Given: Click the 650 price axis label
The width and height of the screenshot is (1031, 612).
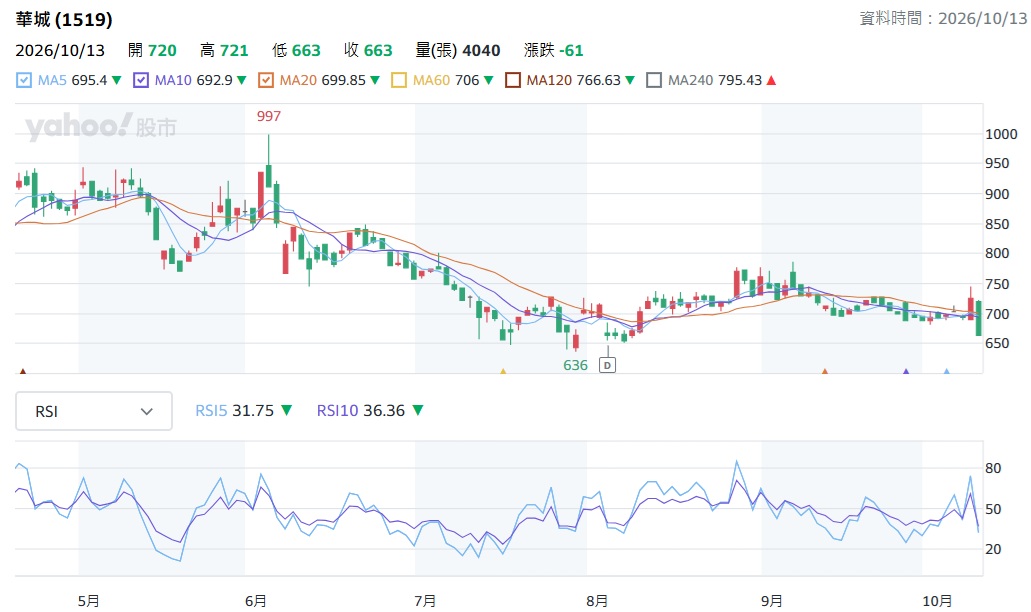Looking at the screenshot, I should [997, 343].
